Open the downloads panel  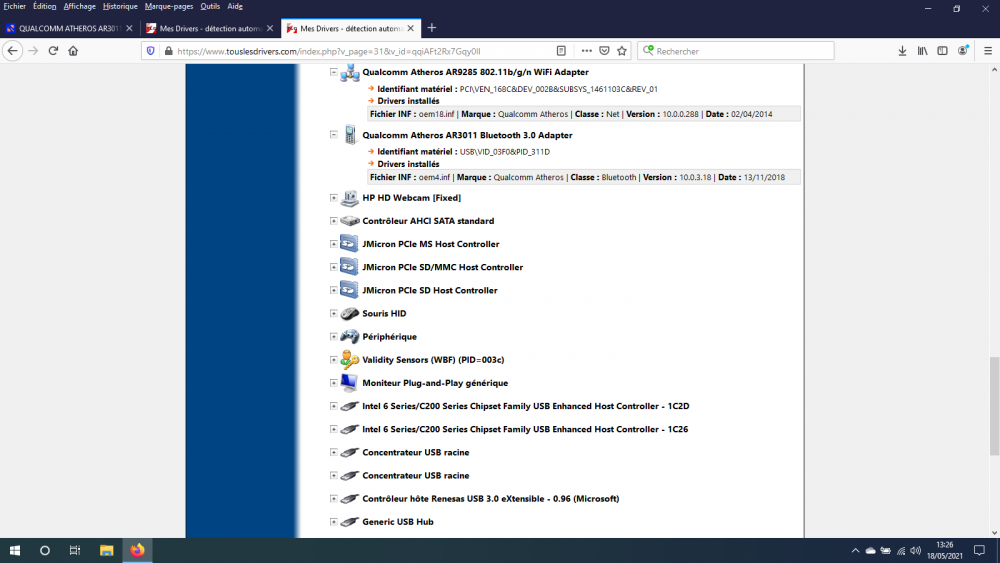902,51
